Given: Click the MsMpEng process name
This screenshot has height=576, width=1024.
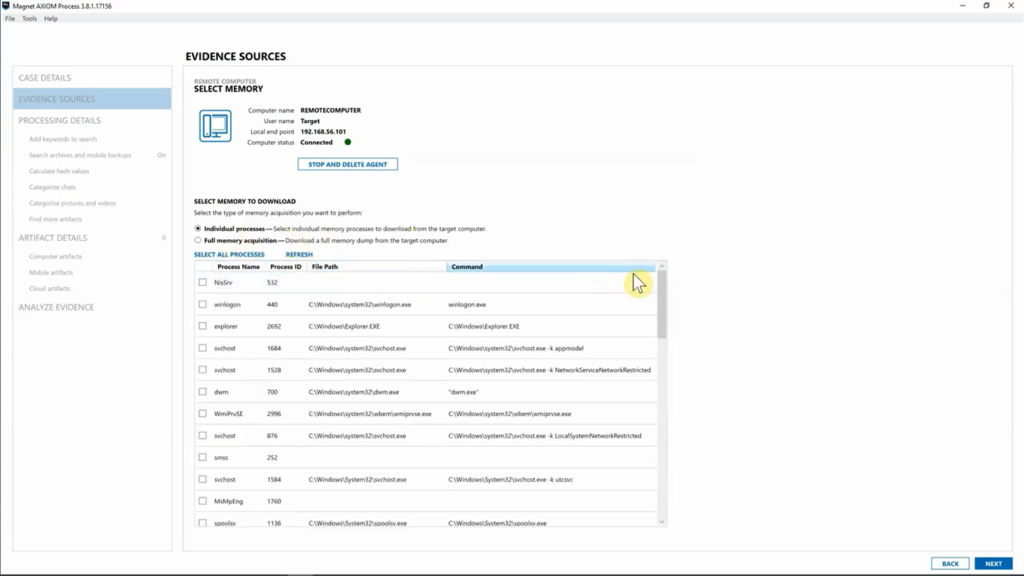Looking at the screenshot, I should pyautogui.click(x=229, y=502).
